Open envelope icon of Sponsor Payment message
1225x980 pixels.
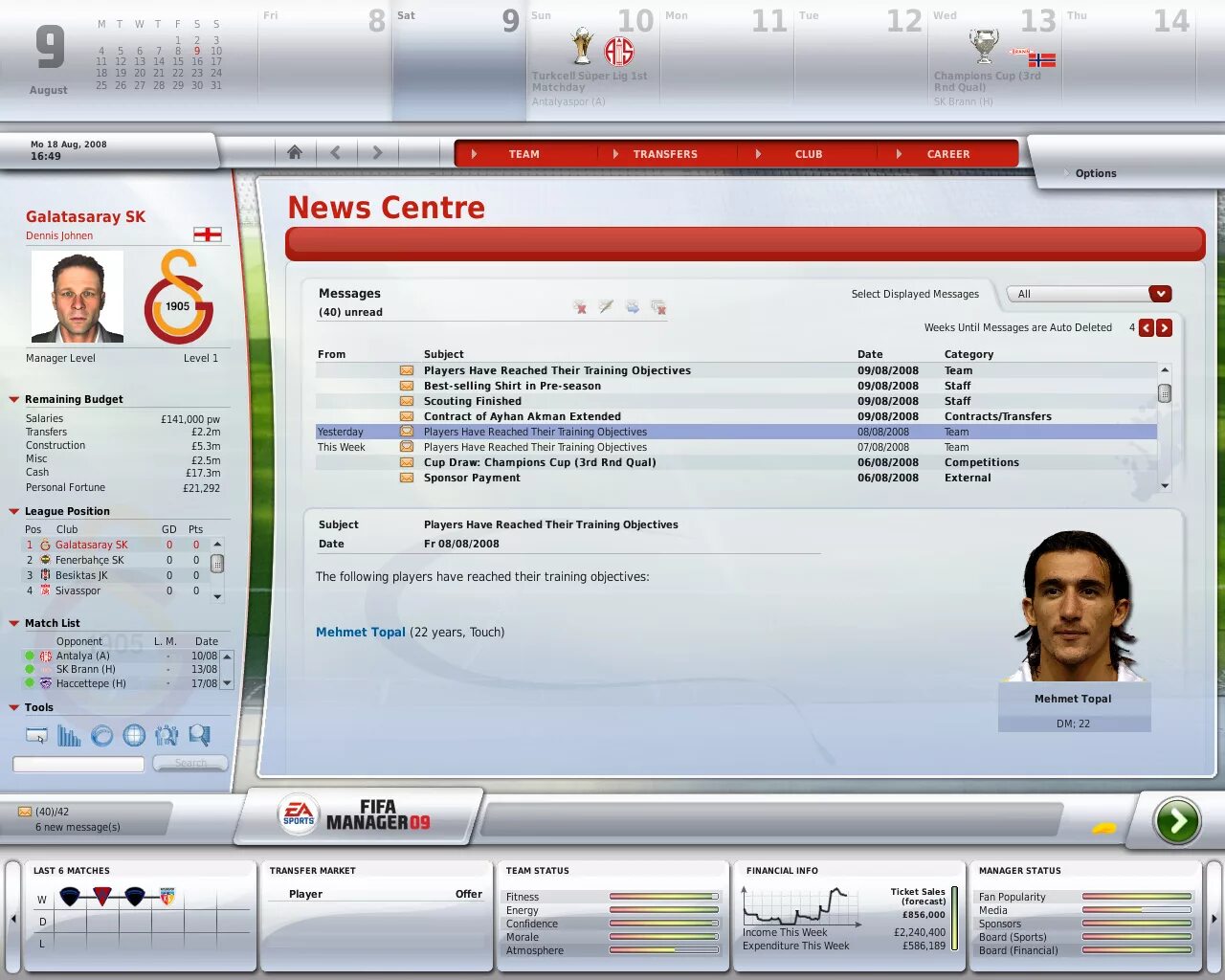pyautogui.click(x=407, y=478)
